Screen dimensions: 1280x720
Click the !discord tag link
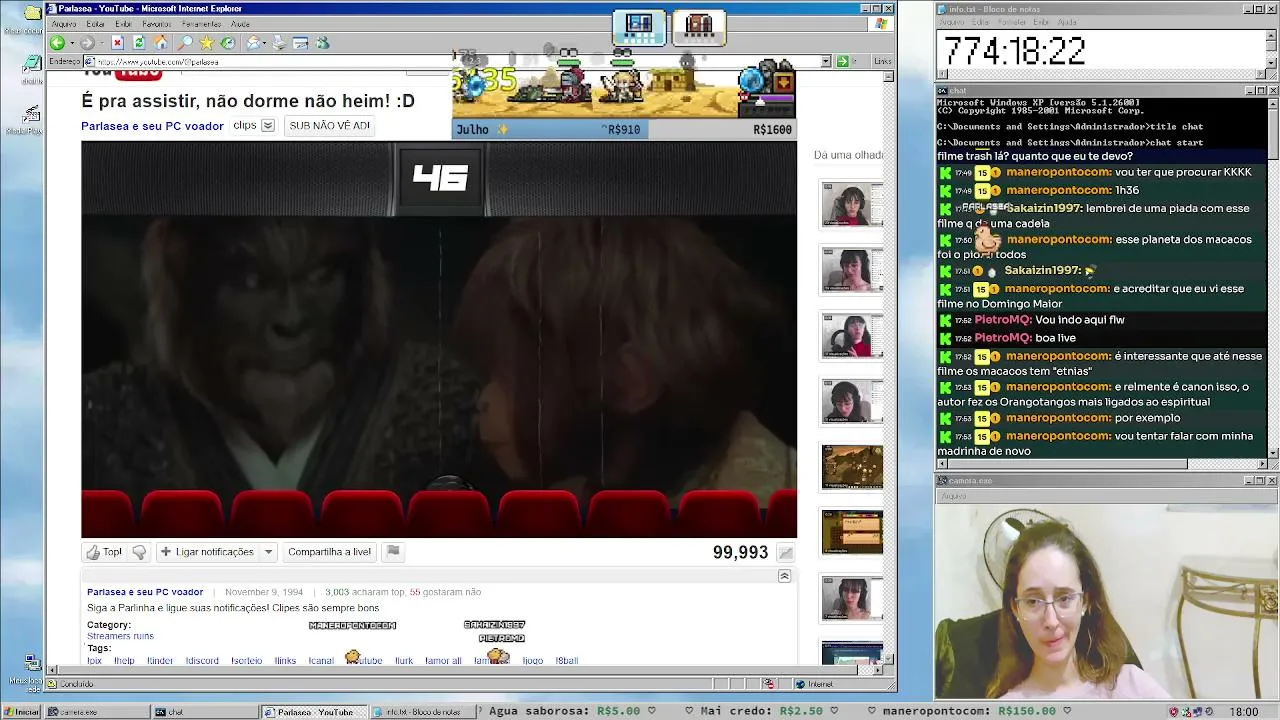pyautogui.click(x=202, y=661)
